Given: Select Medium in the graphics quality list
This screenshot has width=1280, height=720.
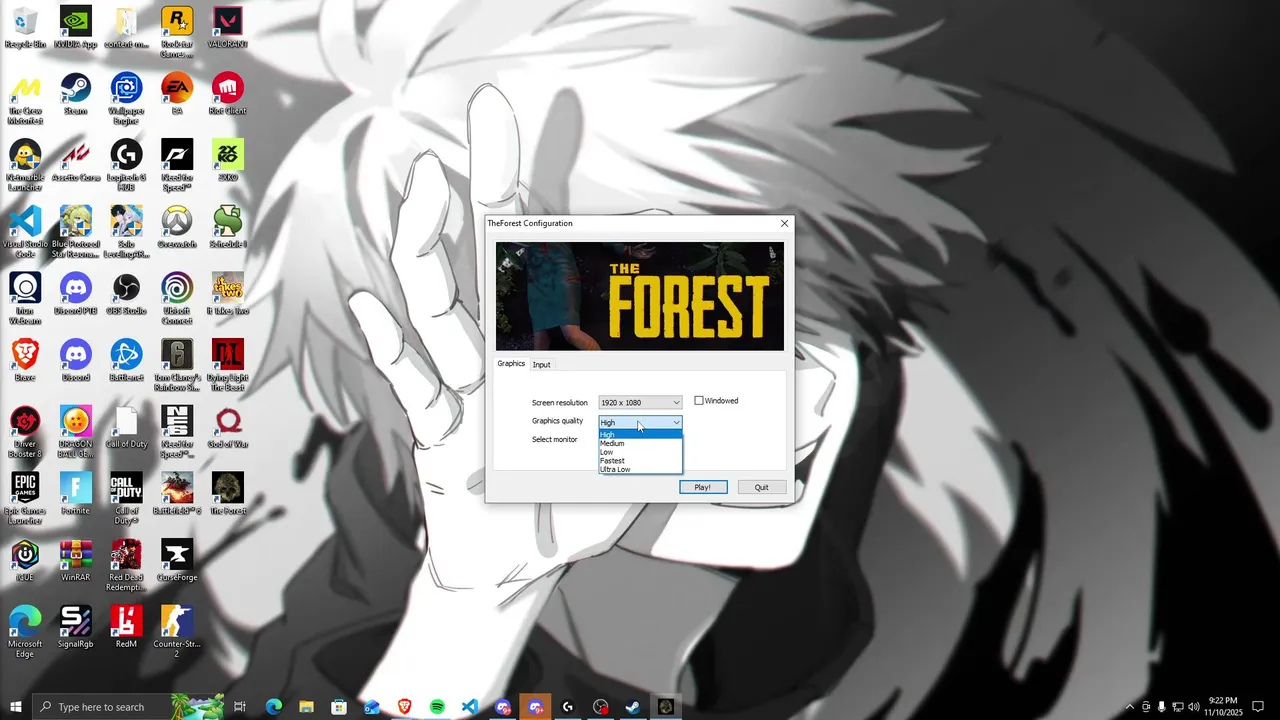Looking at the screenshot, I should 640,444.
